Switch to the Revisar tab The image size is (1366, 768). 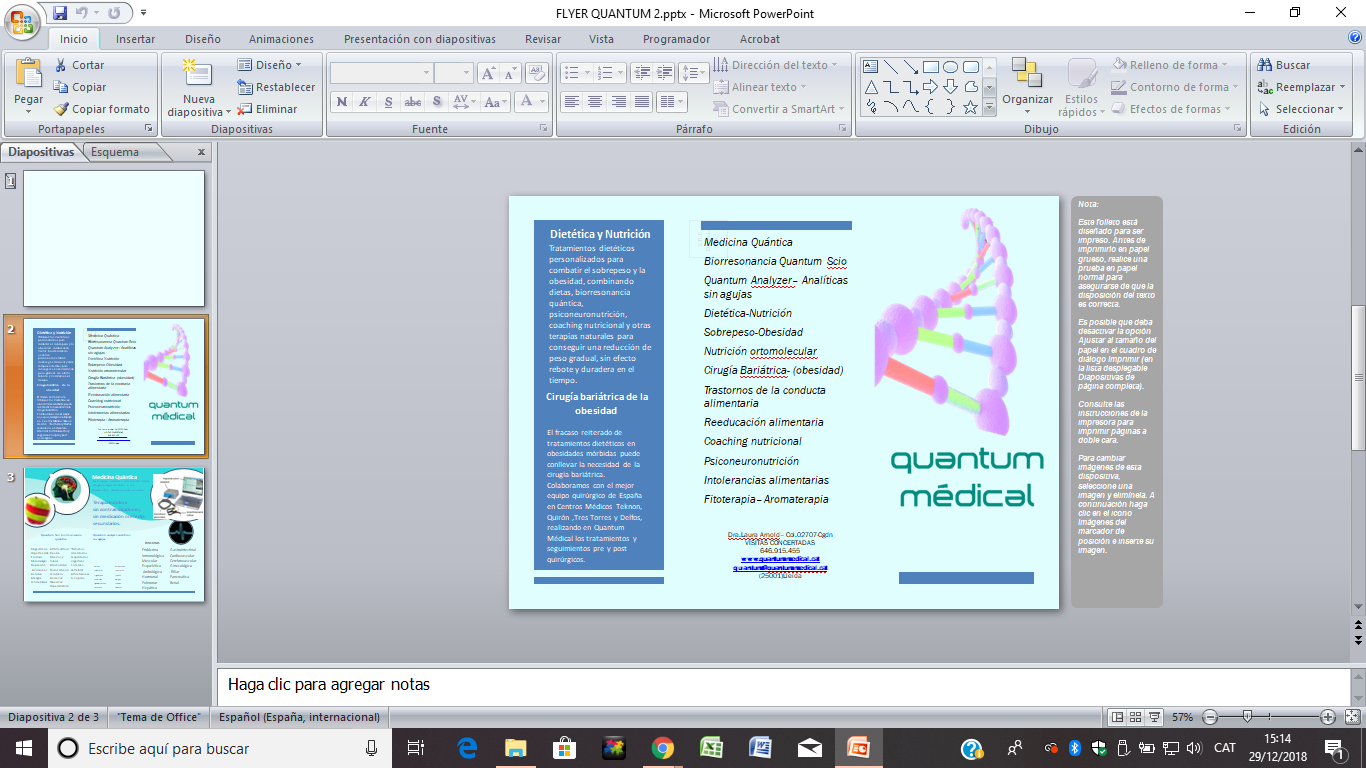[x=543, y=39]
